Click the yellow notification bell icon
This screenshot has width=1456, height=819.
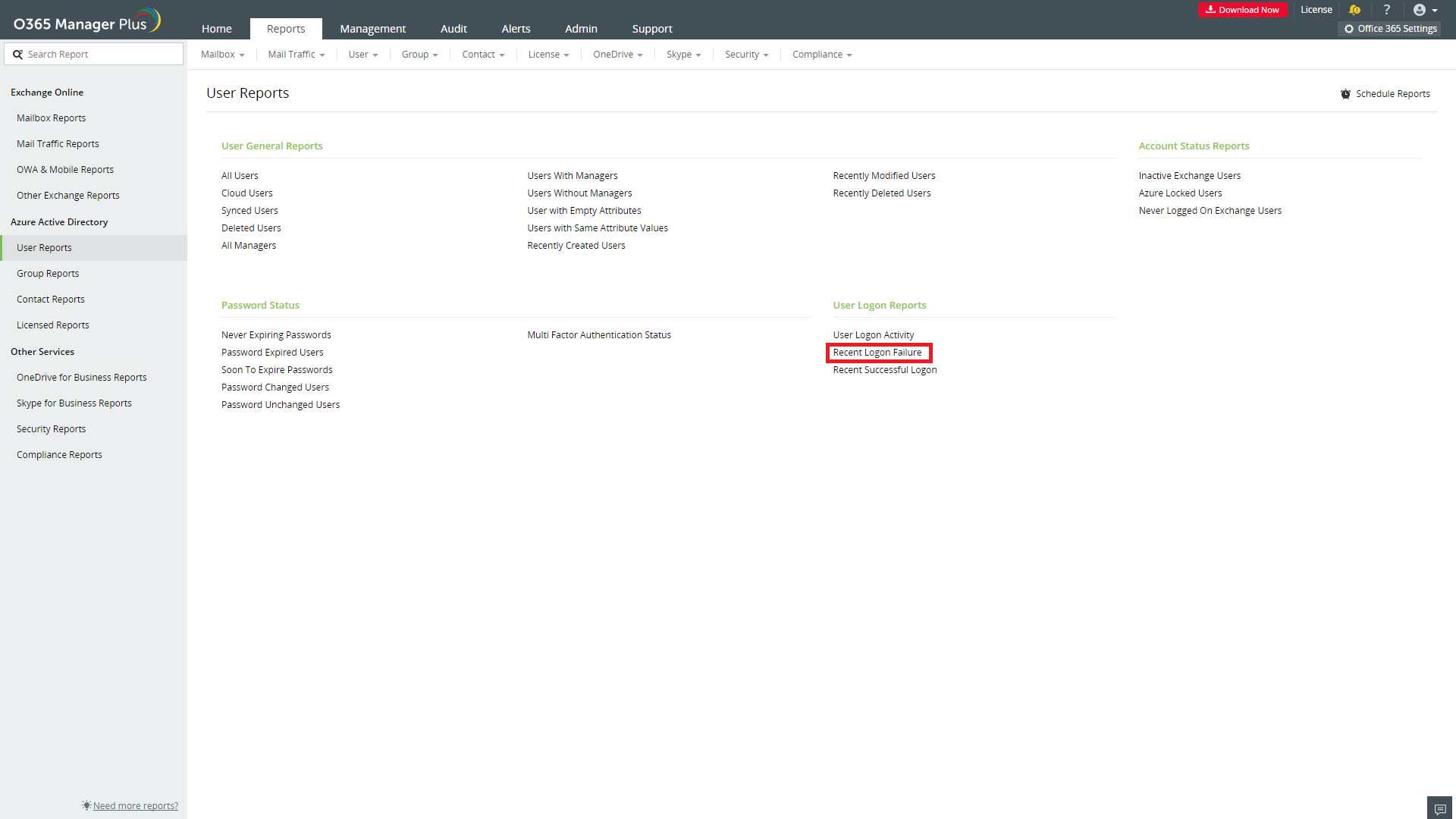click(1354, 10)
